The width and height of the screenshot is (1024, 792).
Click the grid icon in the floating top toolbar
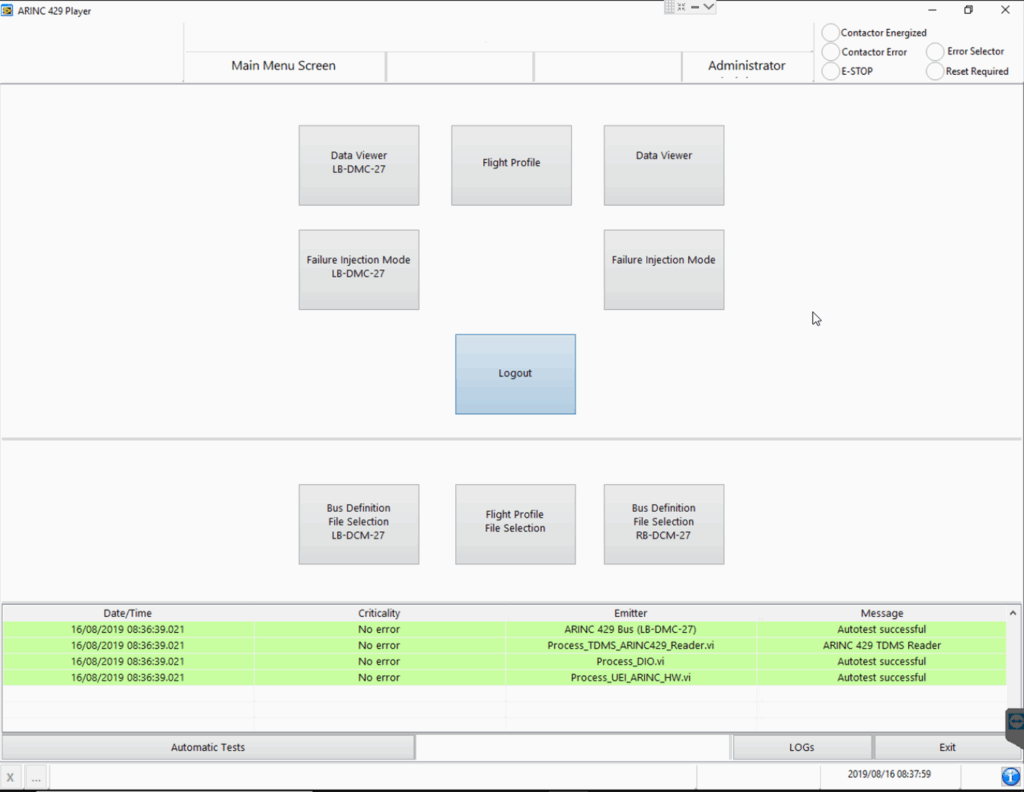670,7
